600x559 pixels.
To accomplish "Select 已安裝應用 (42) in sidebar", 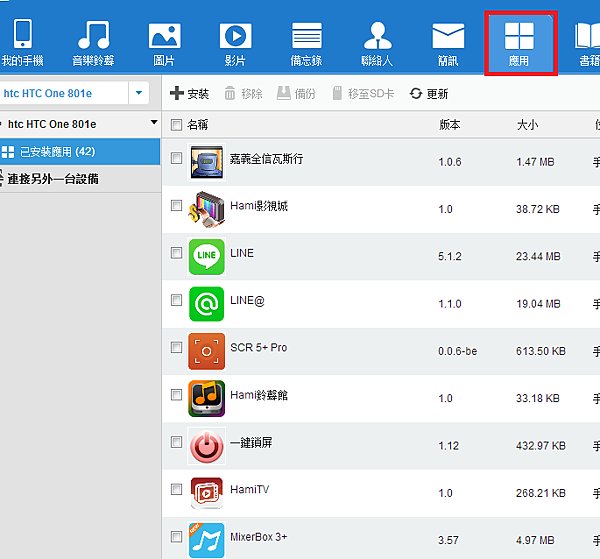I will [x=80, y=152].
